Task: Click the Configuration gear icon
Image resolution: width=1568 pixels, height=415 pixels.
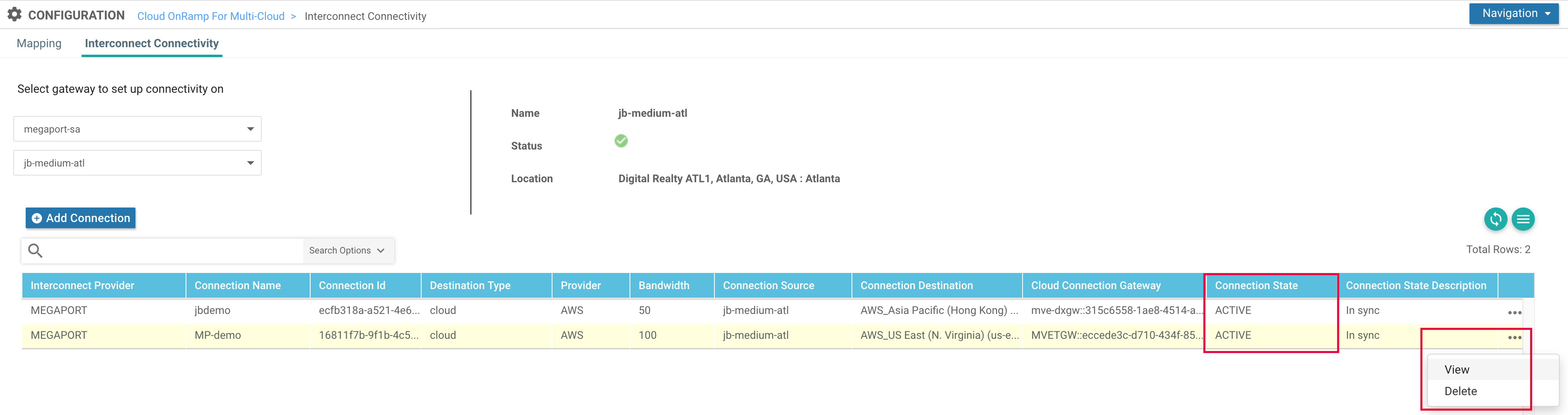Action: pyautogui.click(x=14, y=14)
